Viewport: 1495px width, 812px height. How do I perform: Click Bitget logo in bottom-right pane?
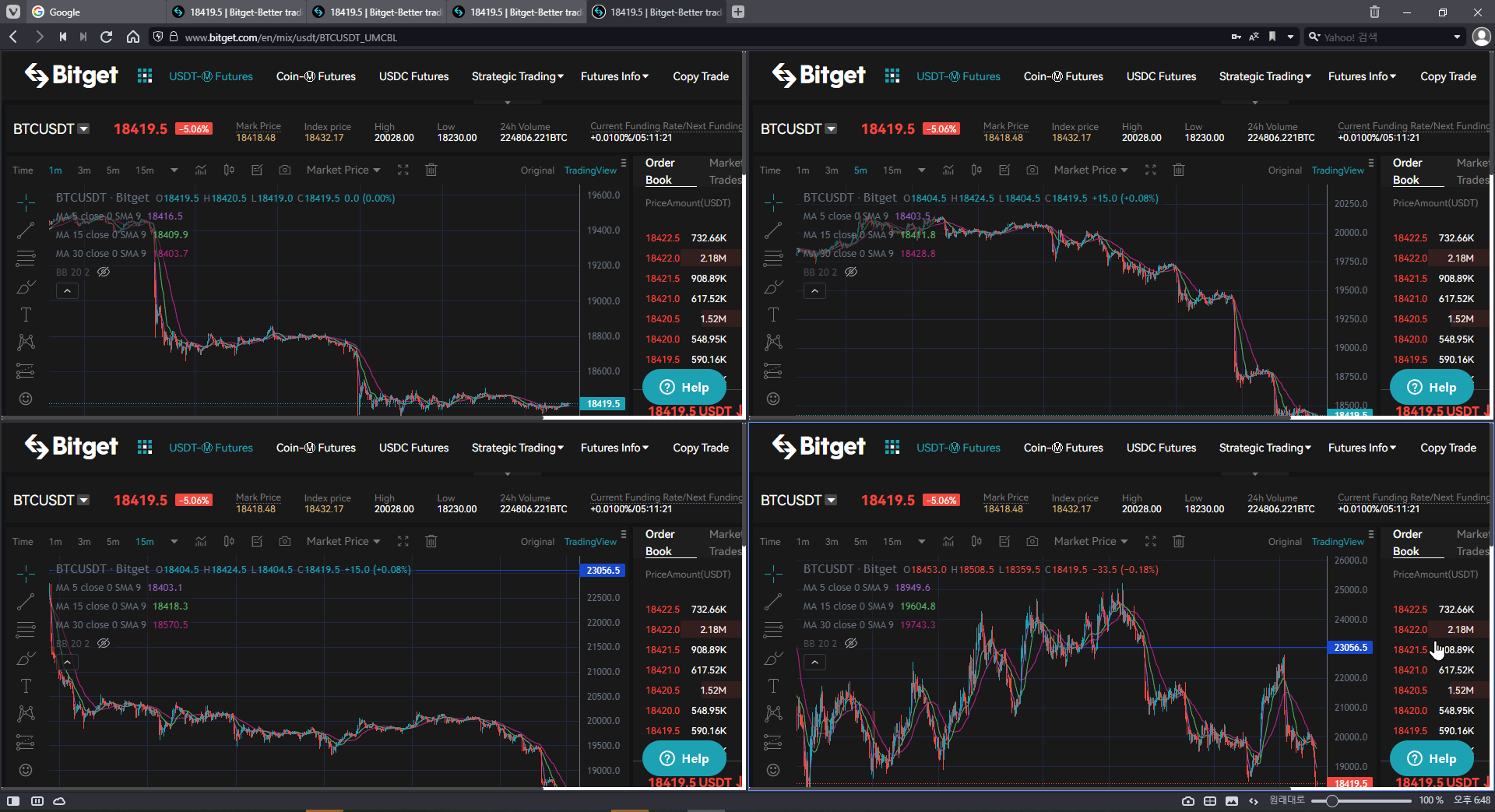[x=818, y=446]
